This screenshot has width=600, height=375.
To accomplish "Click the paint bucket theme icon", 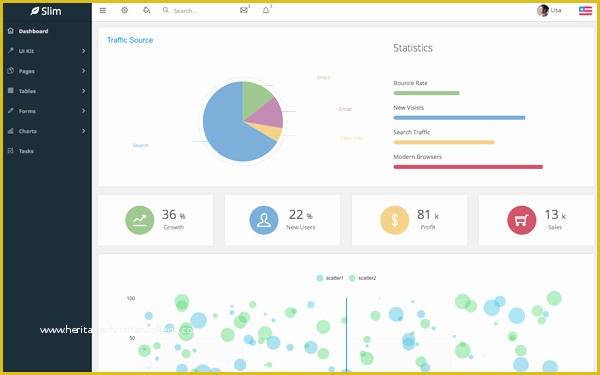I will pyautogui.click(x=146, y=10).
